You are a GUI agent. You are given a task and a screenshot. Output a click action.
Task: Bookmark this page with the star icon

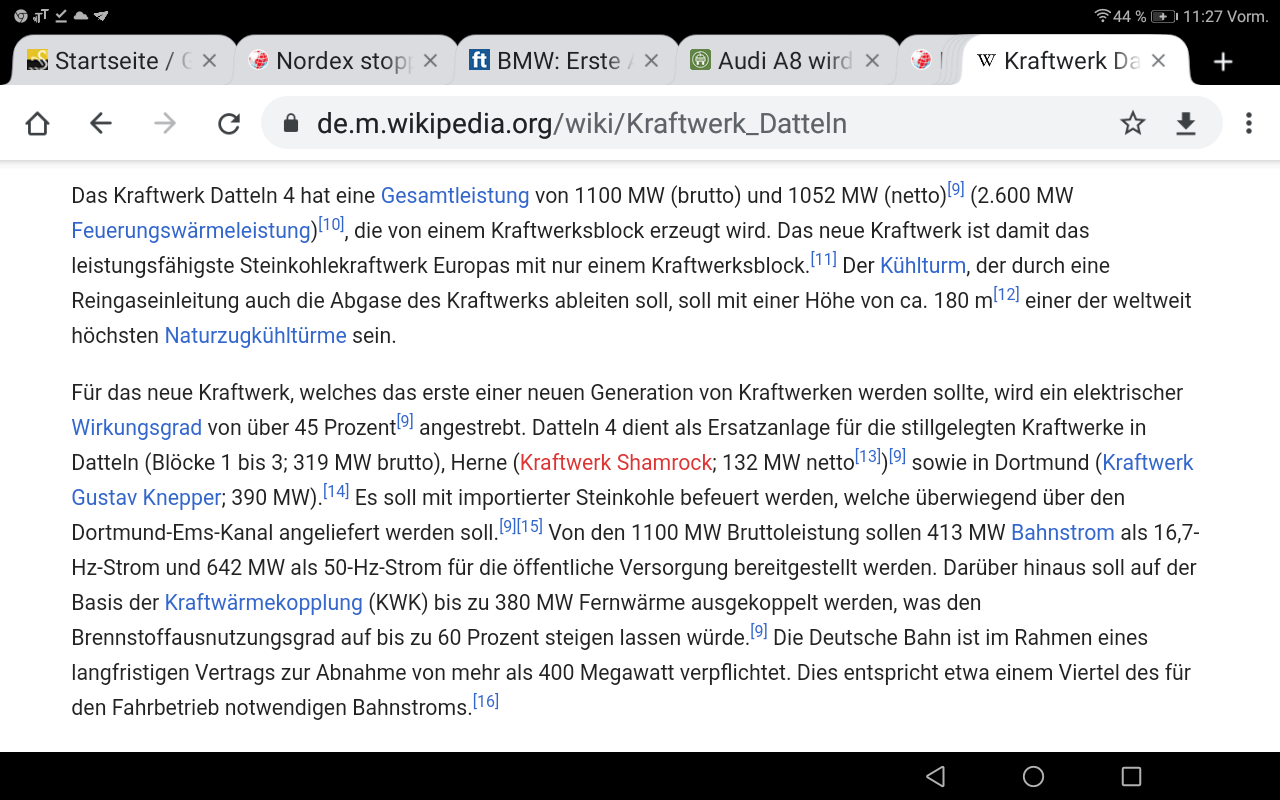1132,123
